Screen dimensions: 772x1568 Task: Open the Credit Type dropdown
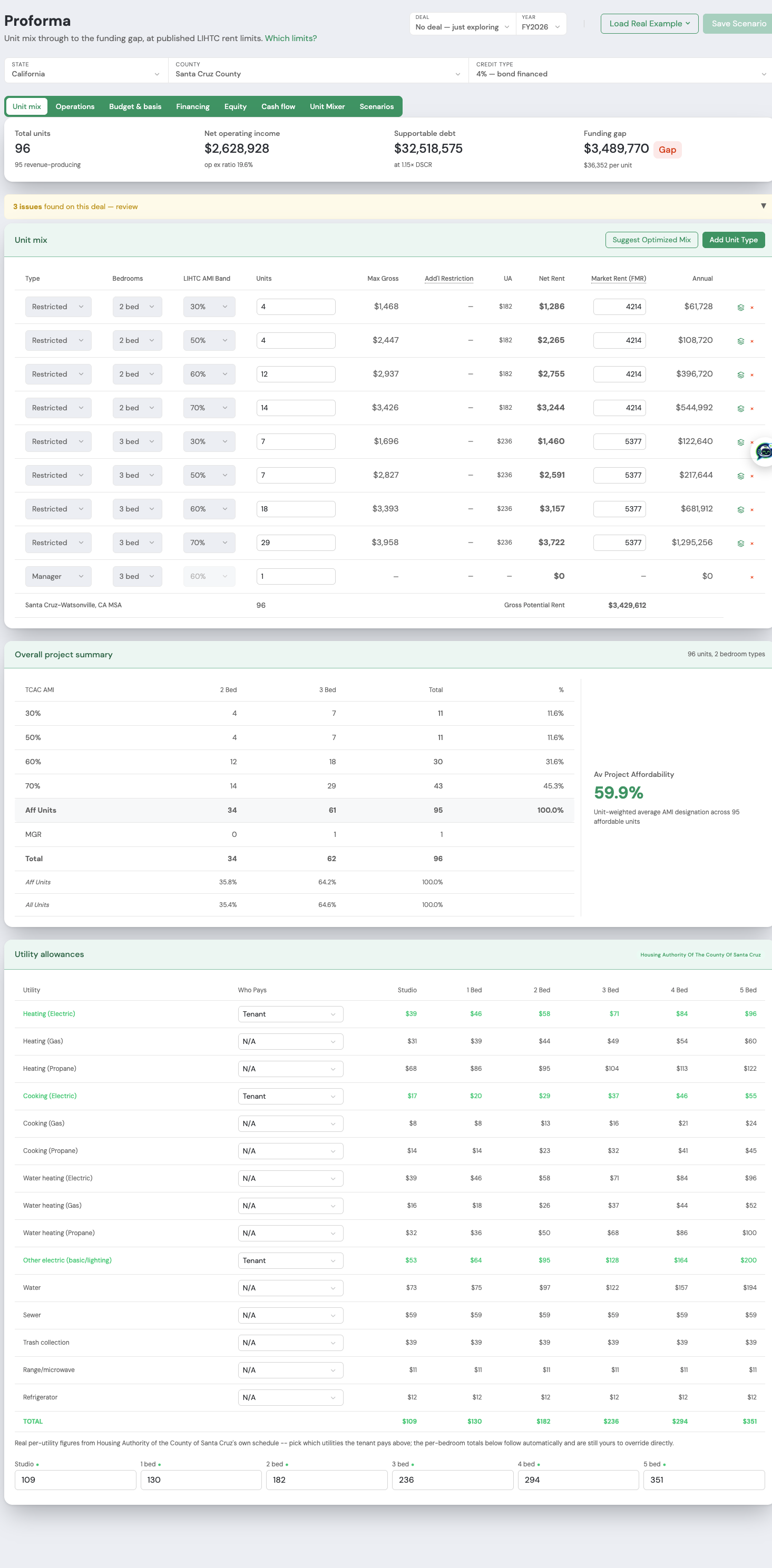621,70
